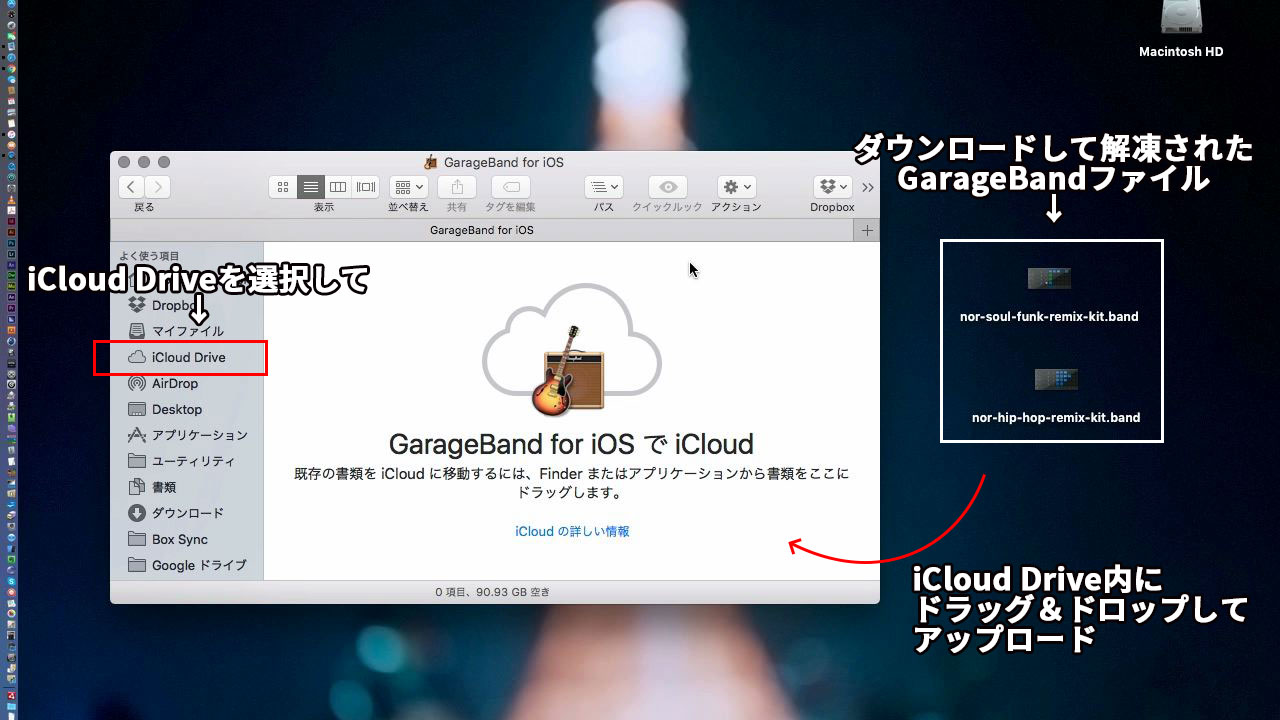Click the 書類 documents icon
The height and width of the screenshot is (720, 1280).
(137, 487)
